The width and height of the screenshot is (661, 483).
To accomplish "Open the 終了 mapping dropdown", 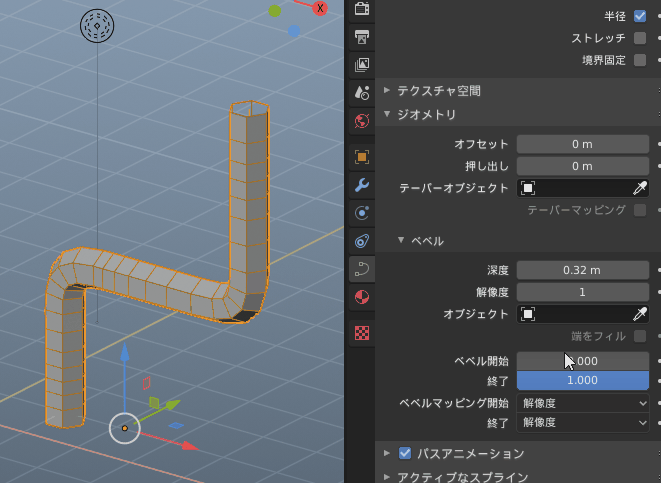I will pyautogui.click(x=583, y=422).
